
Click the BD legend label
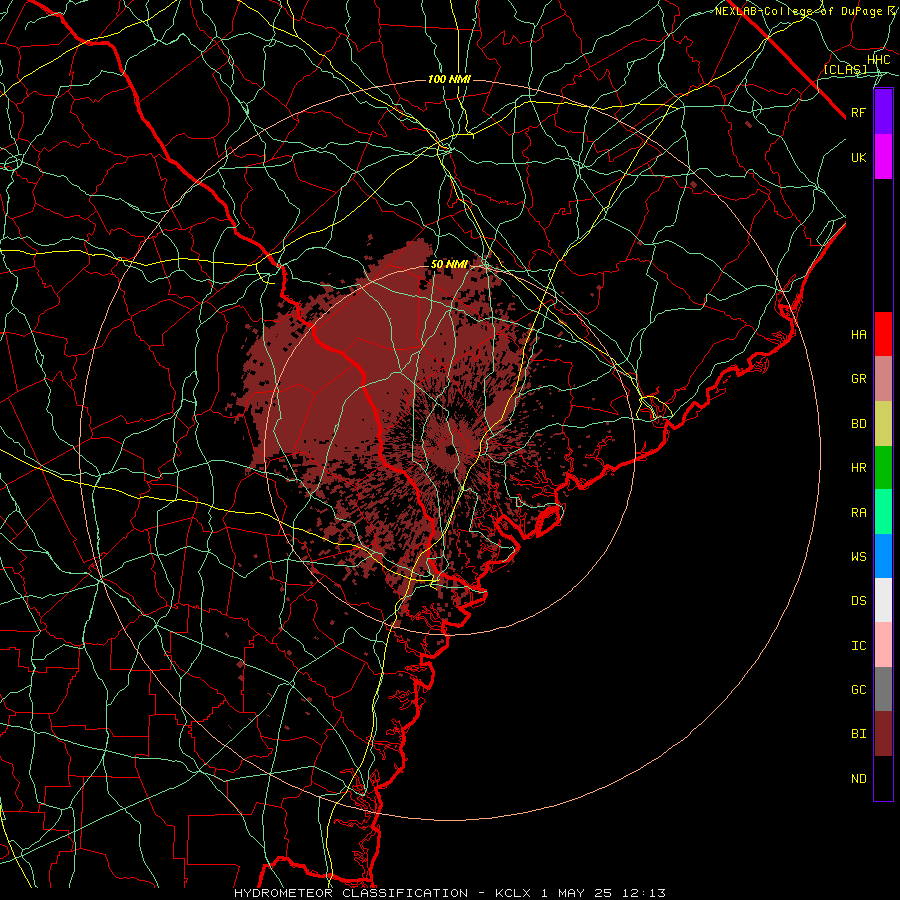point(859,424)
